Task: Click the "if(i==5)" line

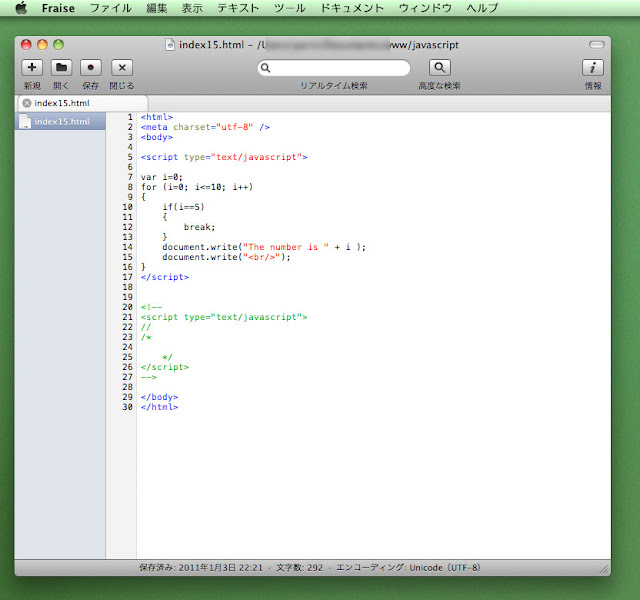Action: click(x=183, y=207)
